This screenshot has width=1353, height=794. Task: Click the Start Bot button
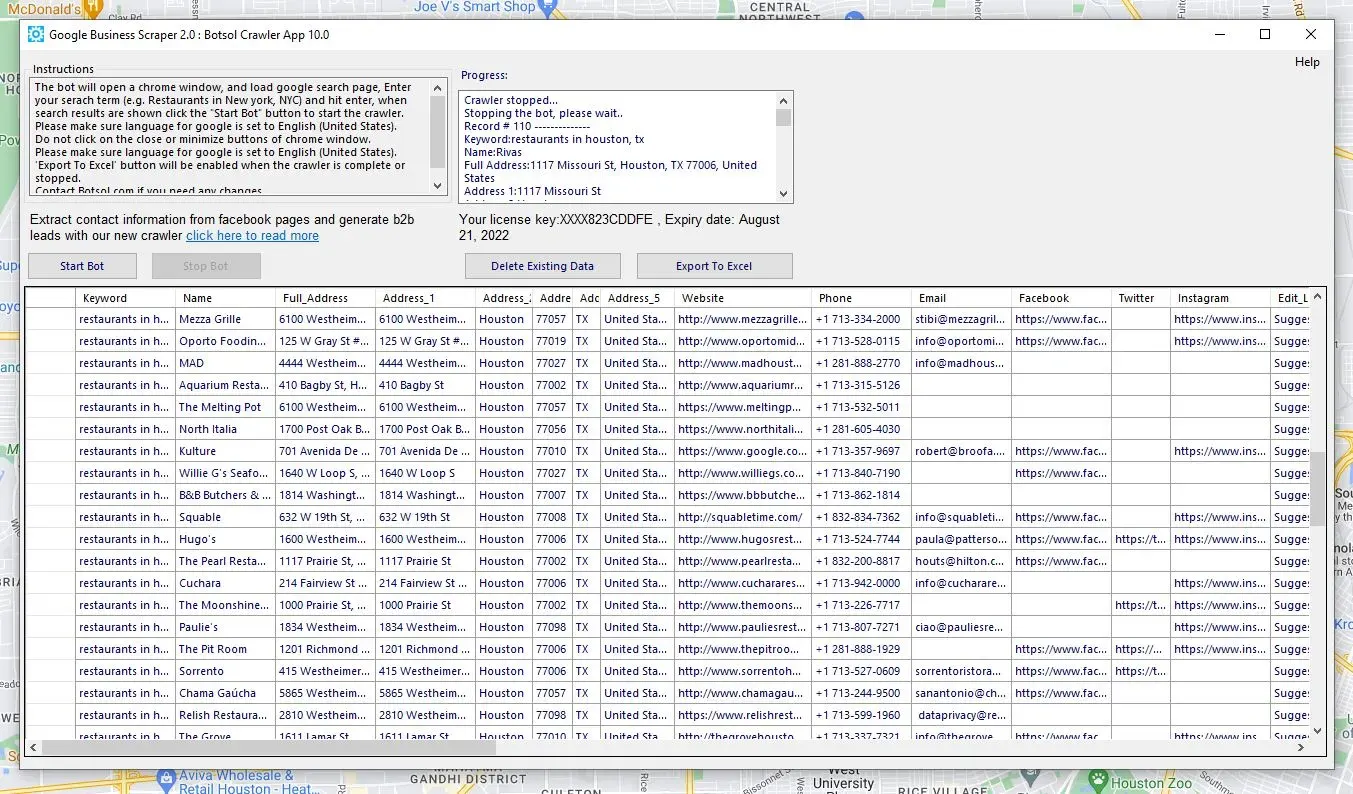coord(82,266)
